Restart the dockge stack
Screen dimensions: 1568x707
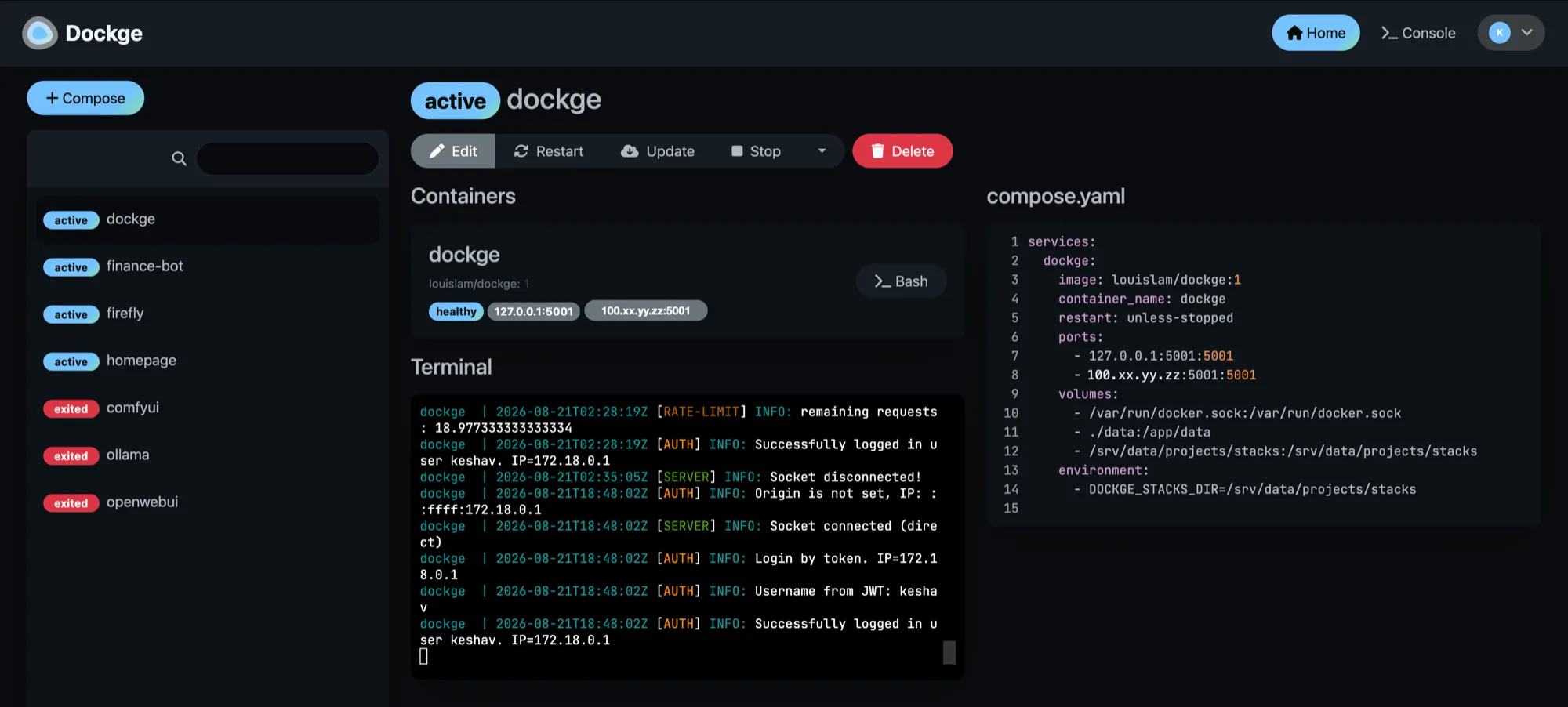[x=549, y=150]
